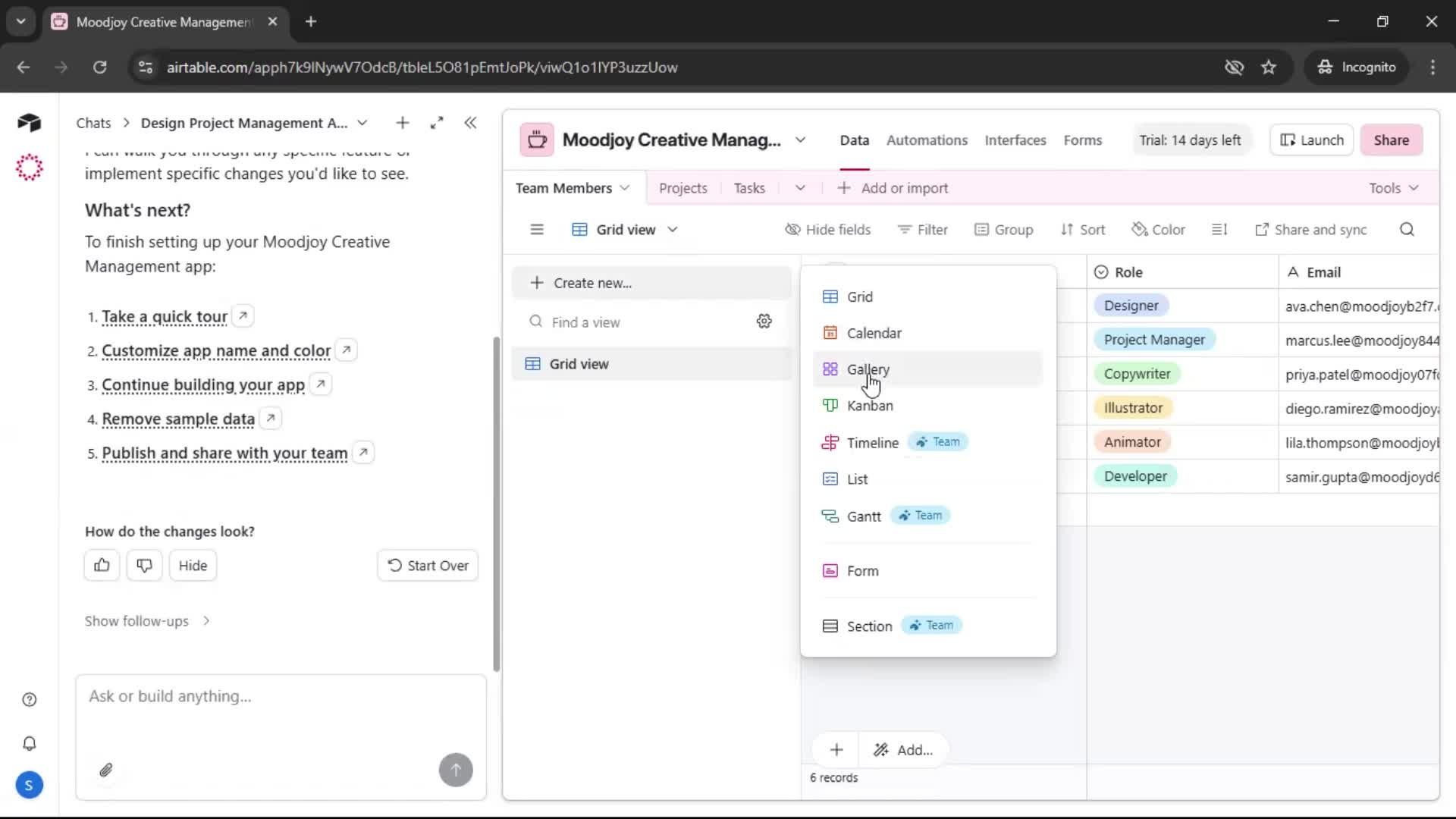Click the Share button
Viewport: 1456px width, 819px height.
pyautogui.click(x=1391, y=140)
